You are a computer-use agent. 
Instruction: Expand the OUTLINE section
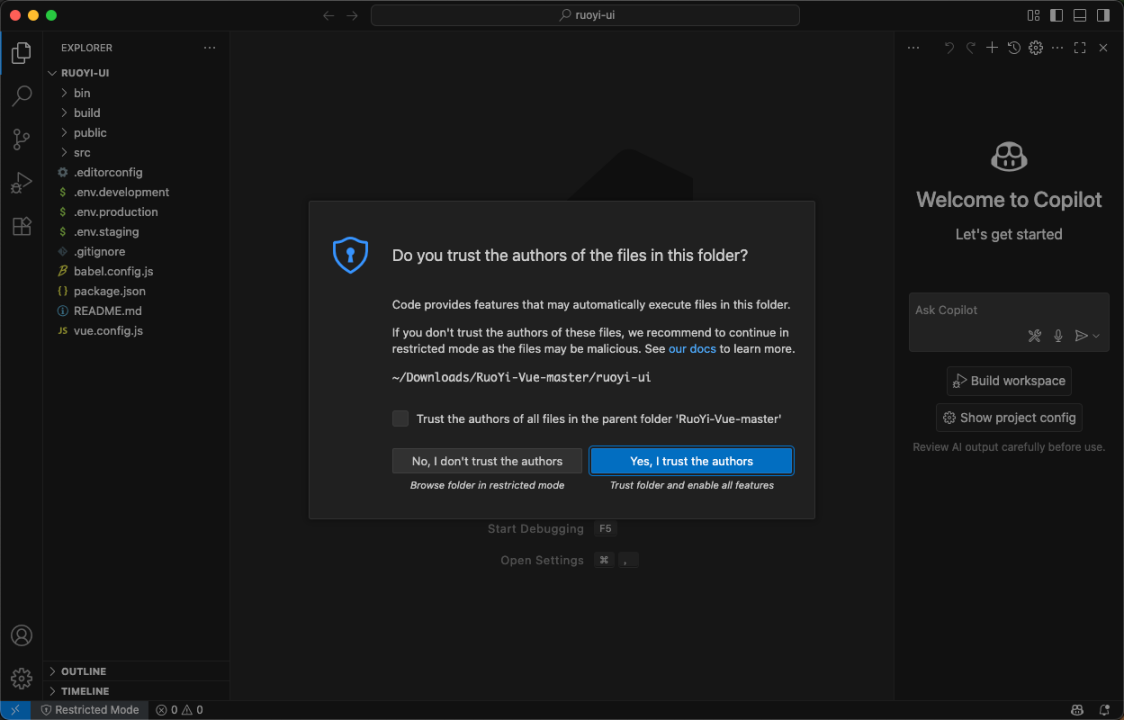[136, 671]
